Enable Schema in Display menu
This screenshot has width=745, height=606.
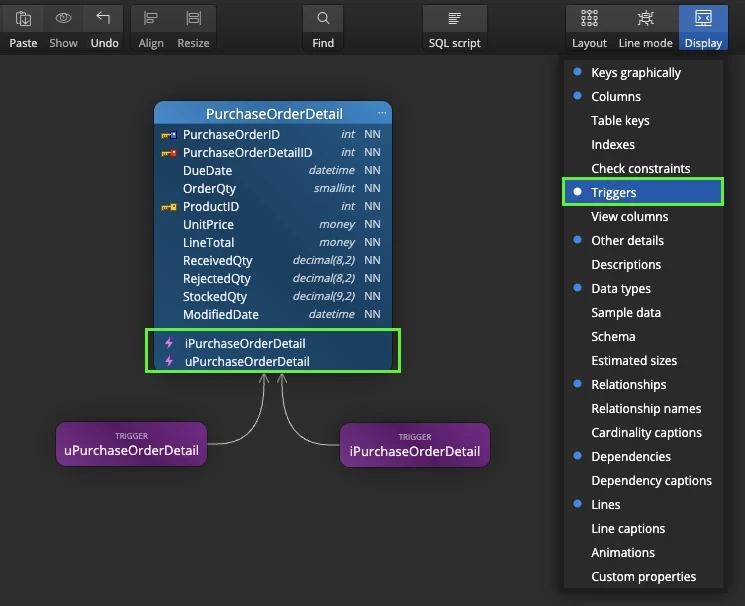pyautogui.click(x=643, y=337)
